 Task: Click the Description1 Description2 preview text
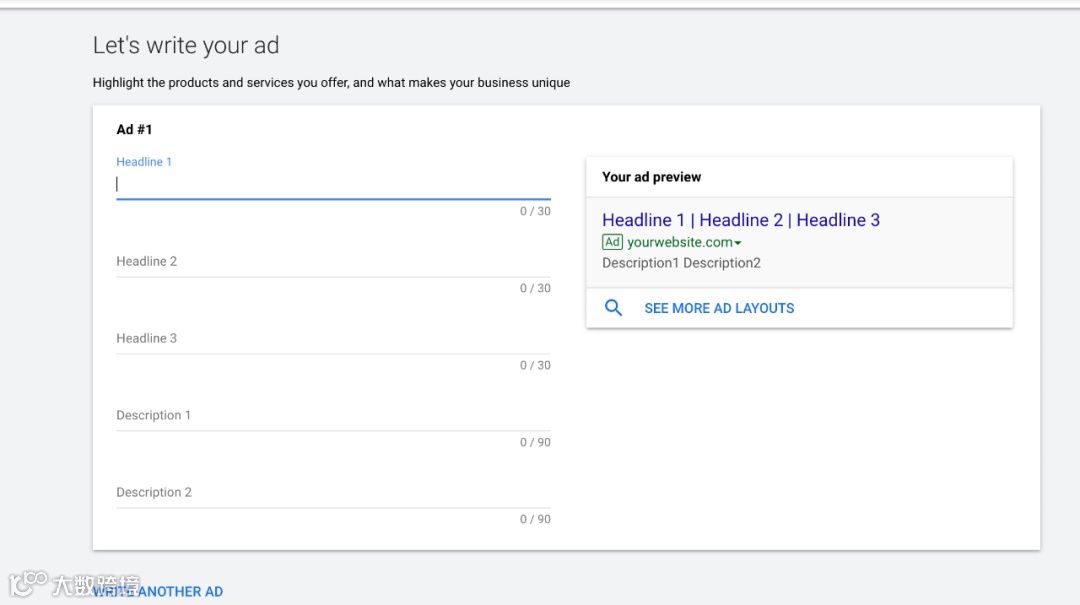681,263
